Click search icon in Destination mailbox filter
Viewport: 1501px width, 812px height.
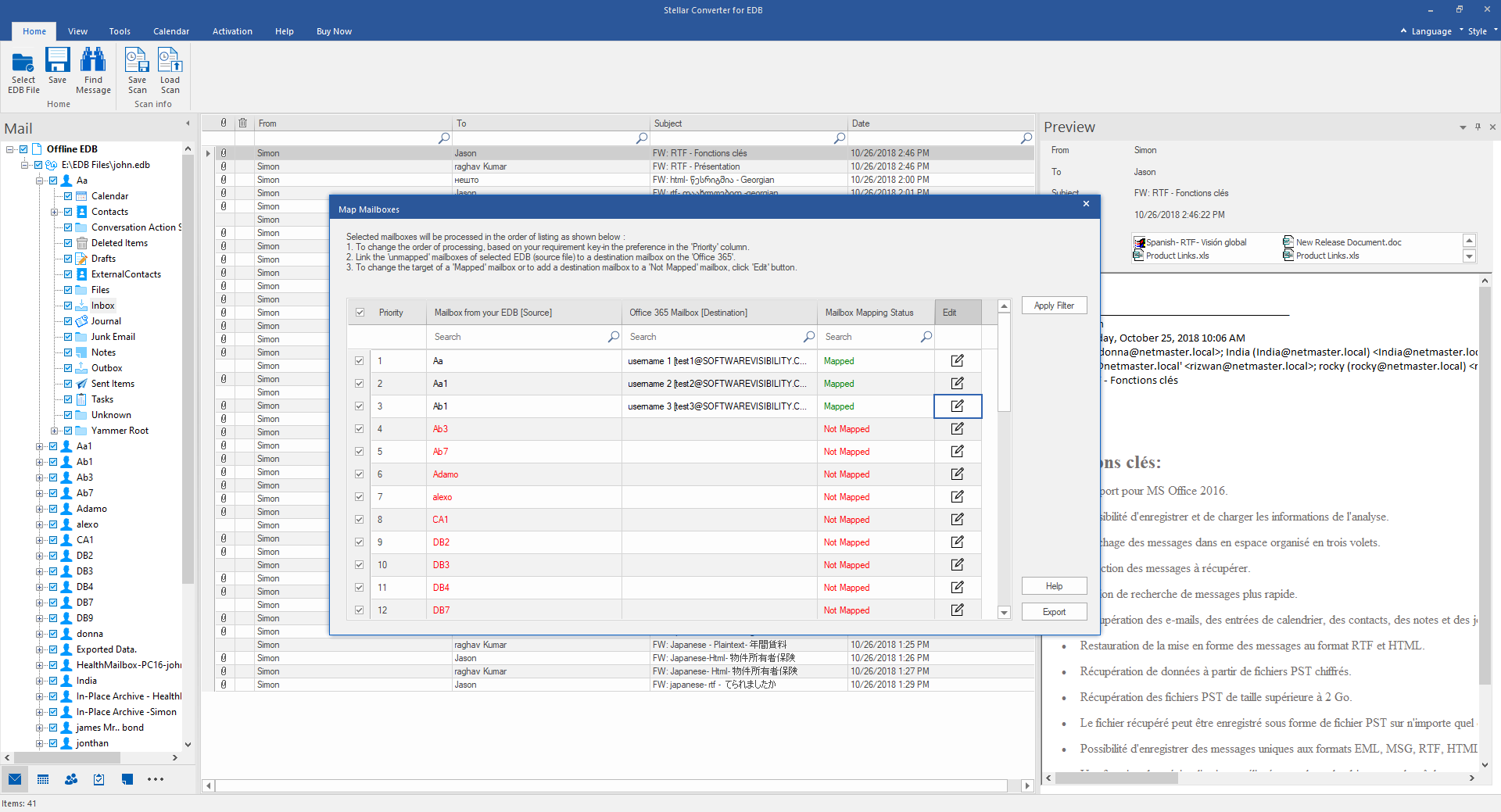[809, 337]
